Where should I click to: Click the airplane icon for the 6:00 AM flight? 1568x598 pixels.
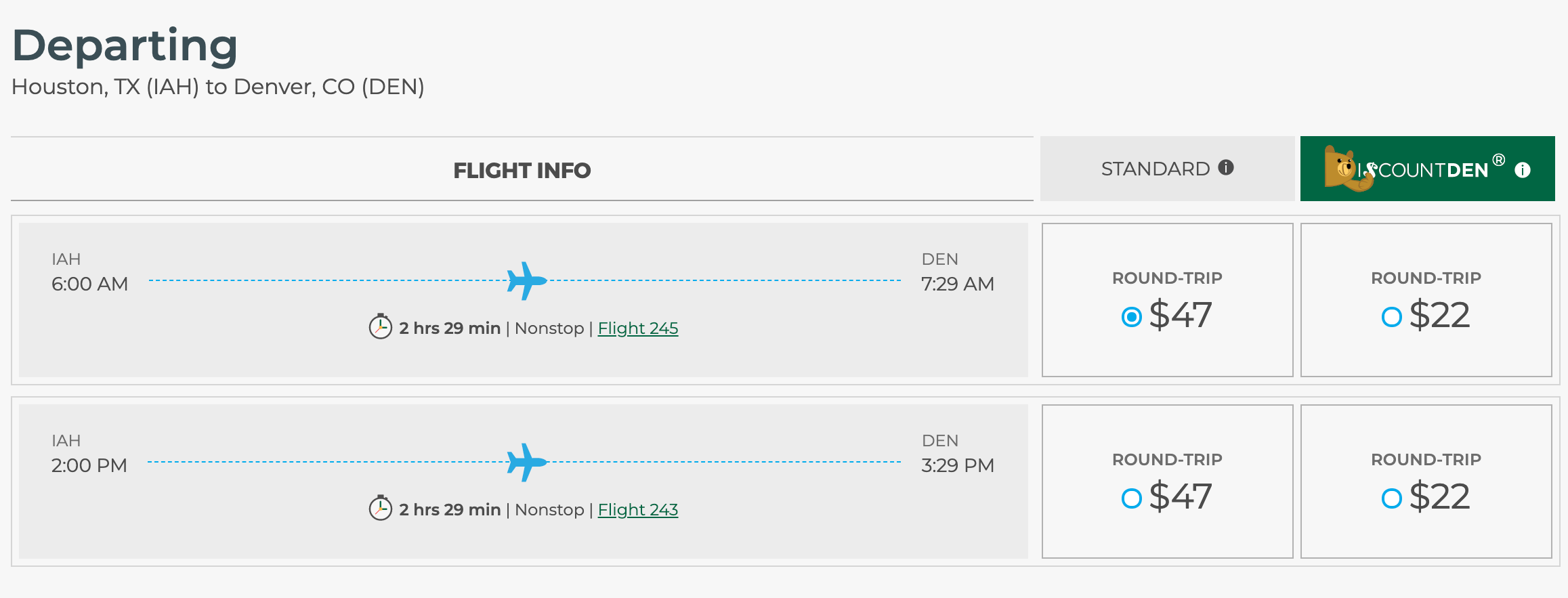(x=526, y=280)
